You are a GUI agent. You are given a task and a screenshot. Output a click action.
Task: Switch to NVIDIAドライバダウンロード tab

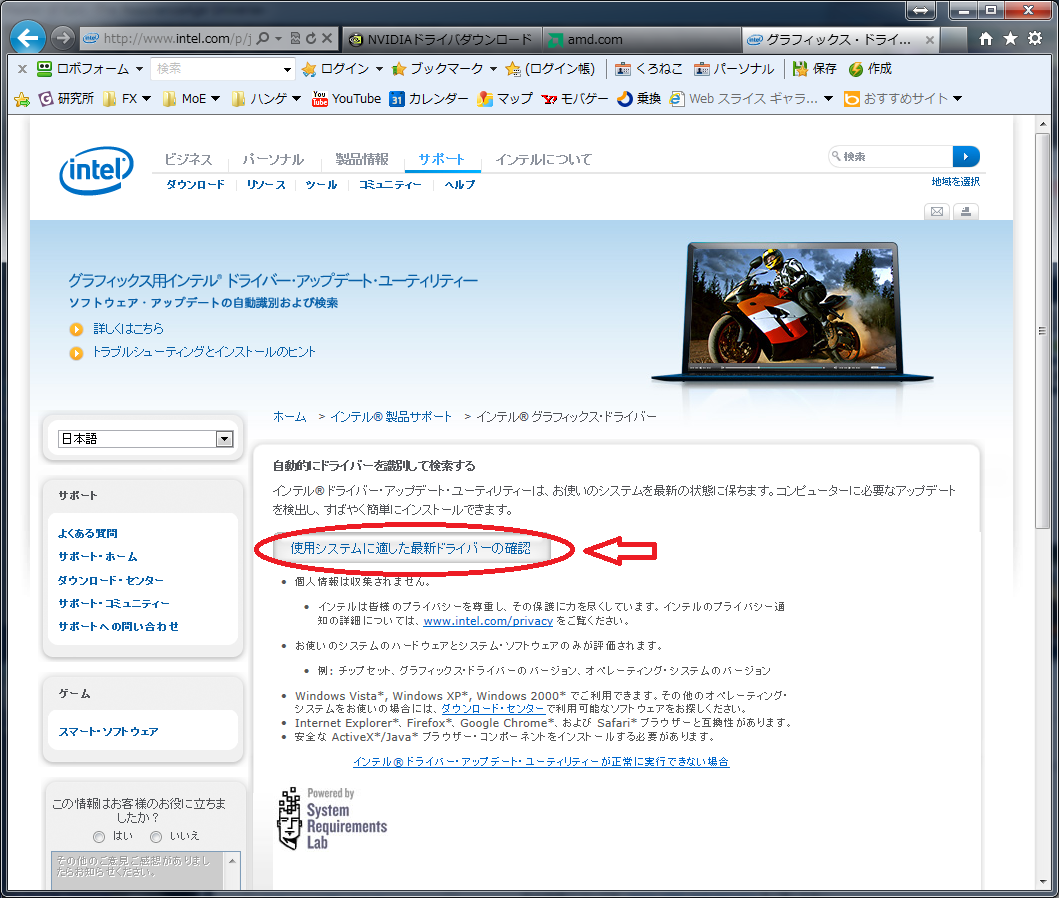pos(440,39)
